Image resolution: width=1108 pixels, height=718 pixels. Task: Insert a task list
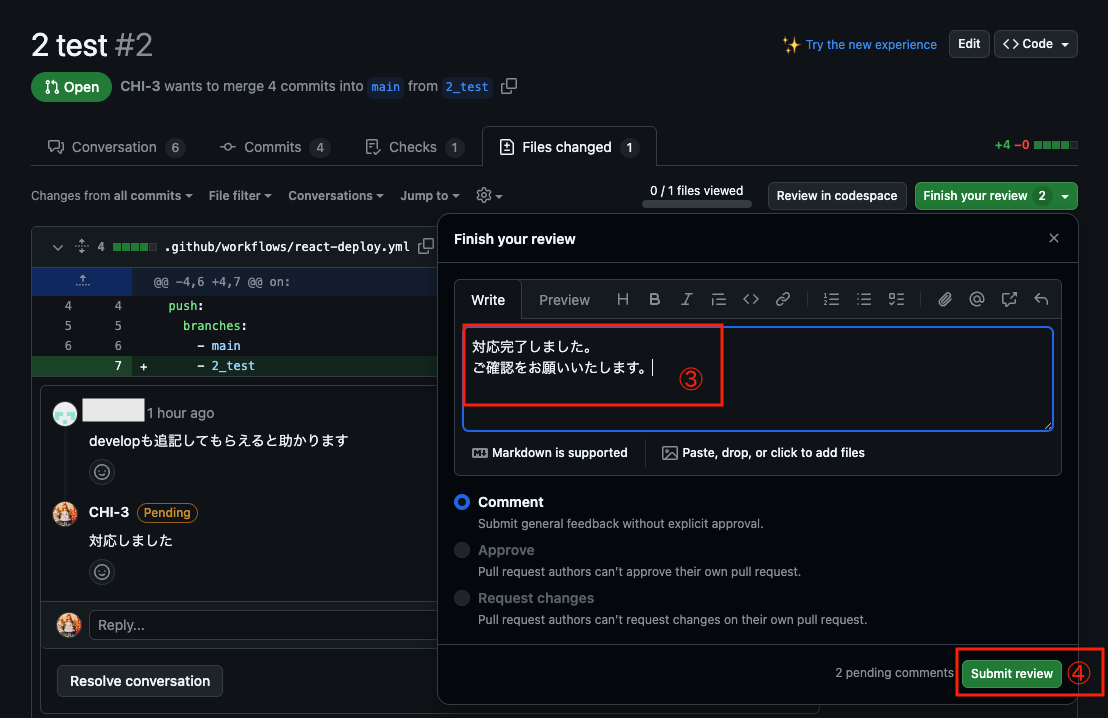(x=896, y=300)
